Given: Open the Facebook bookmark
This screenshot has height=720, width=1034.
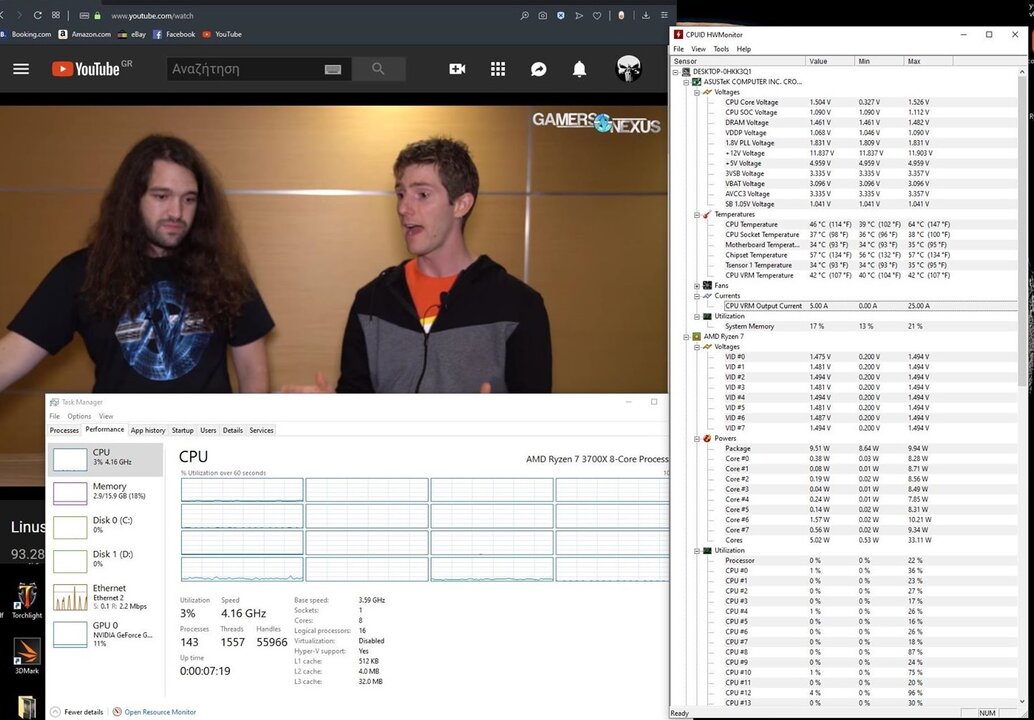Looking at the screenshot, I should (x=174, y=34).
